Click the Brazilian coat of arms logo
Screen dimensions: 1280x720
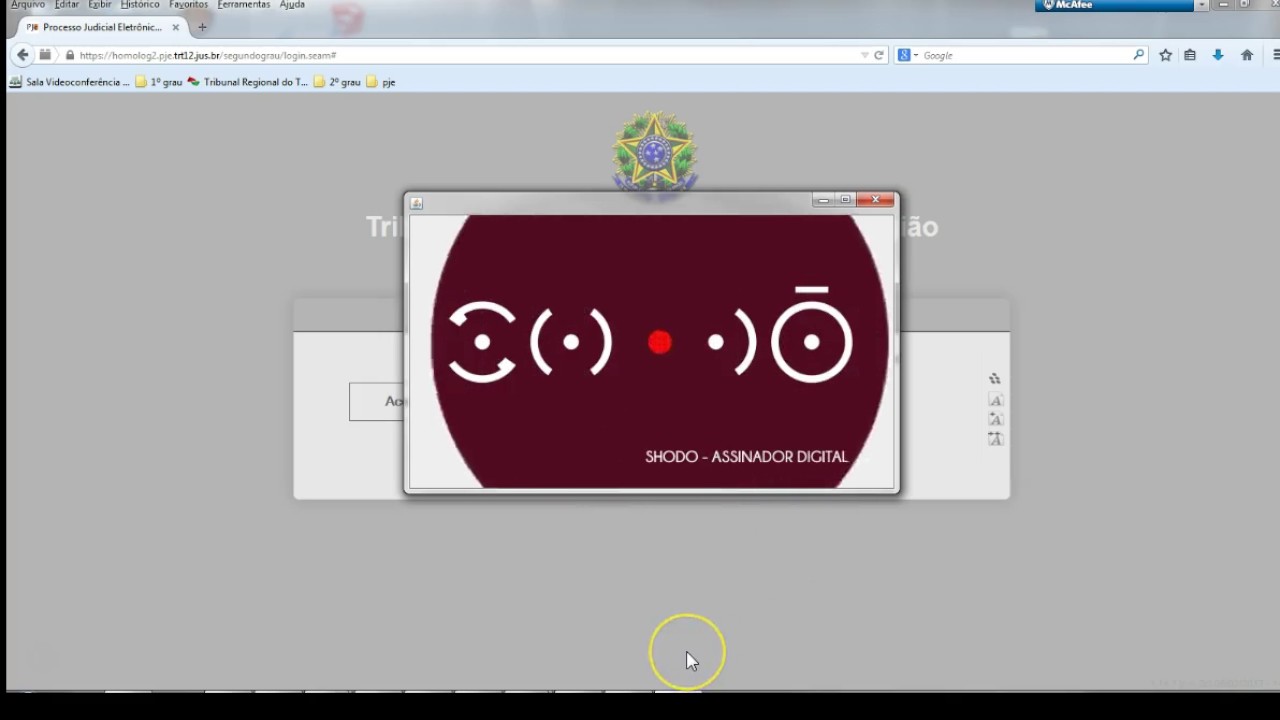tap(654, 150)
